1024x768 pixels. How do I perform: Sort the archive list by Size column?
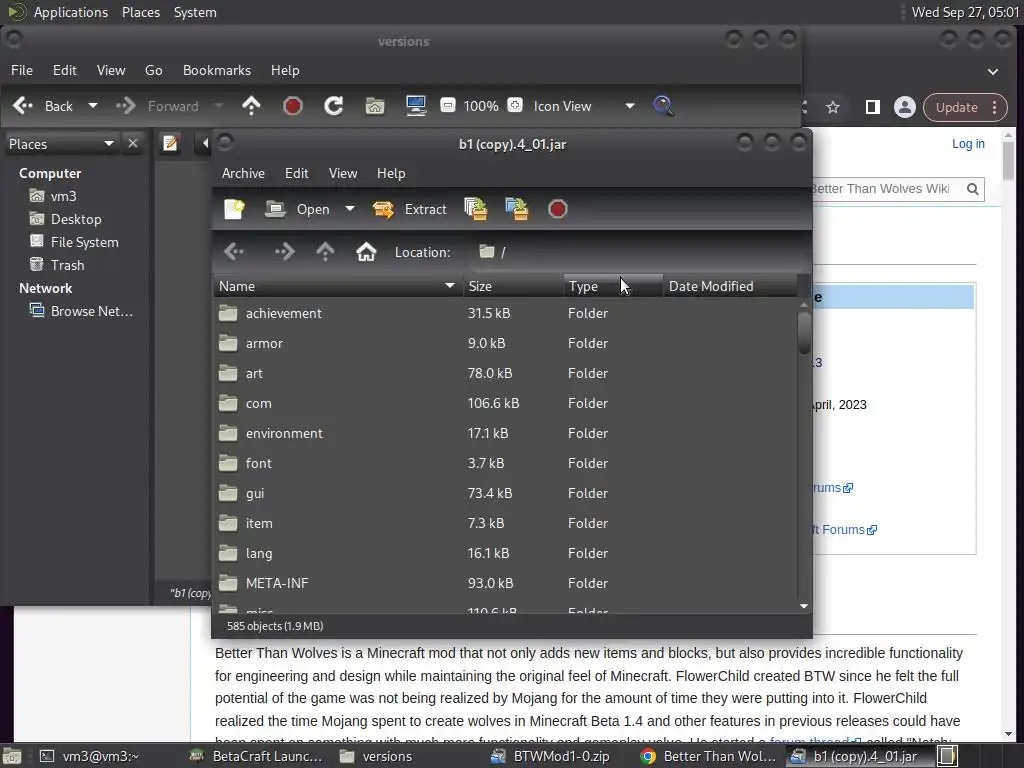[513, 286]
